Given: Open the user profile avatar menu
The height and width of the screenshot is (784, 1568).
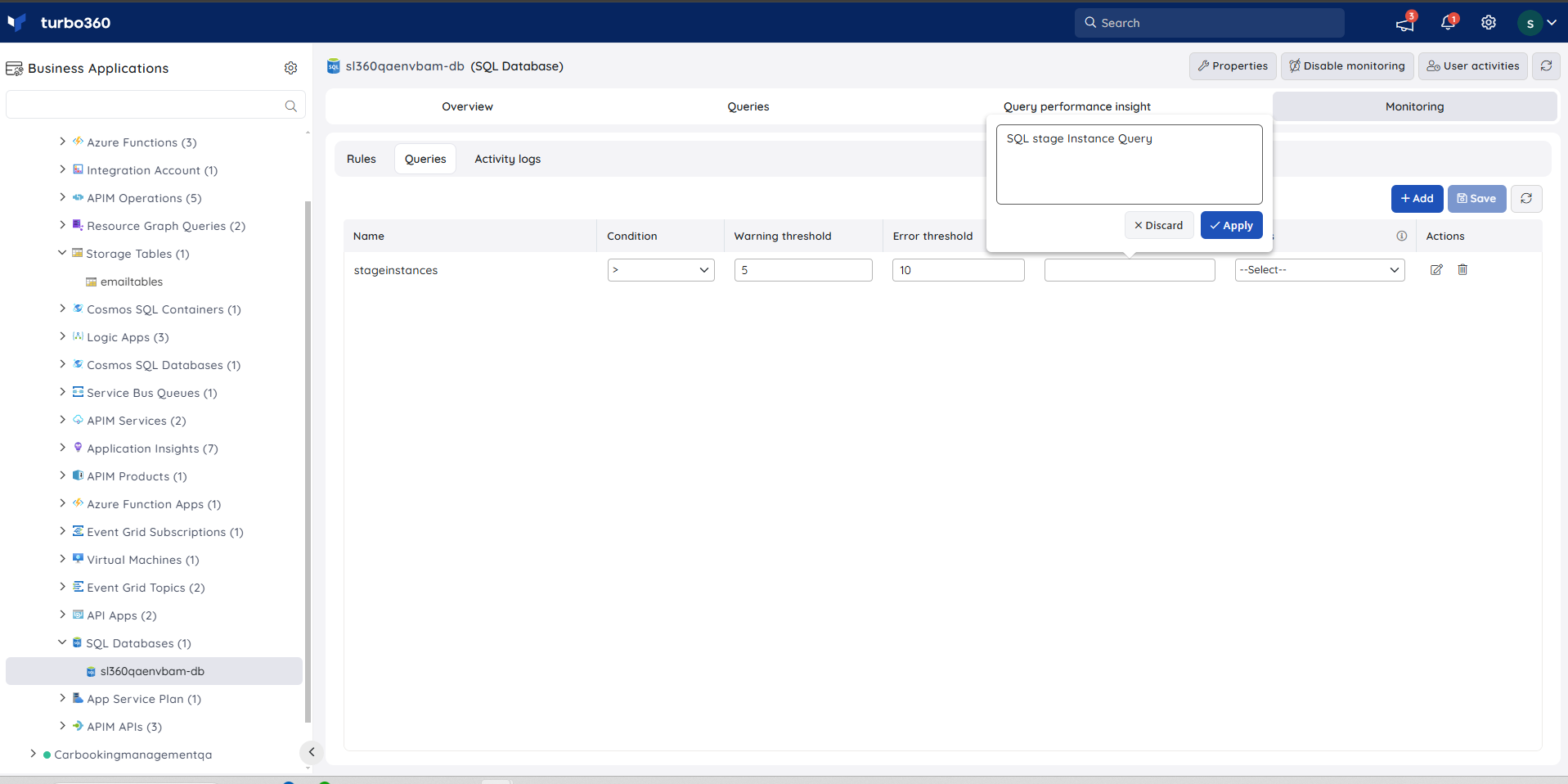Looking at the screenshot, I should pyautogui.click(x=1530, y=22).
